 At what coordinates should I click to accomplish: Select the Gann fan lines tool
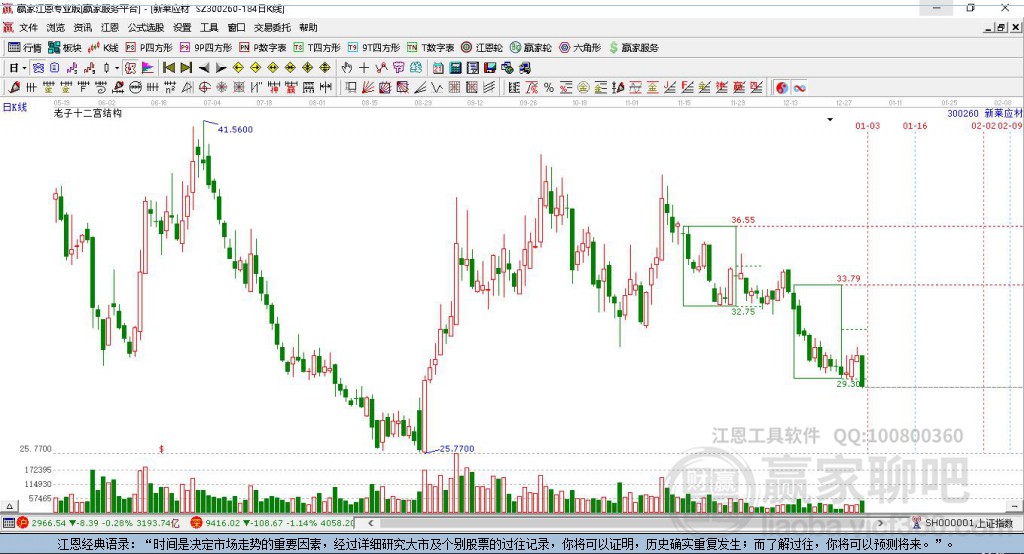[368, 88]
